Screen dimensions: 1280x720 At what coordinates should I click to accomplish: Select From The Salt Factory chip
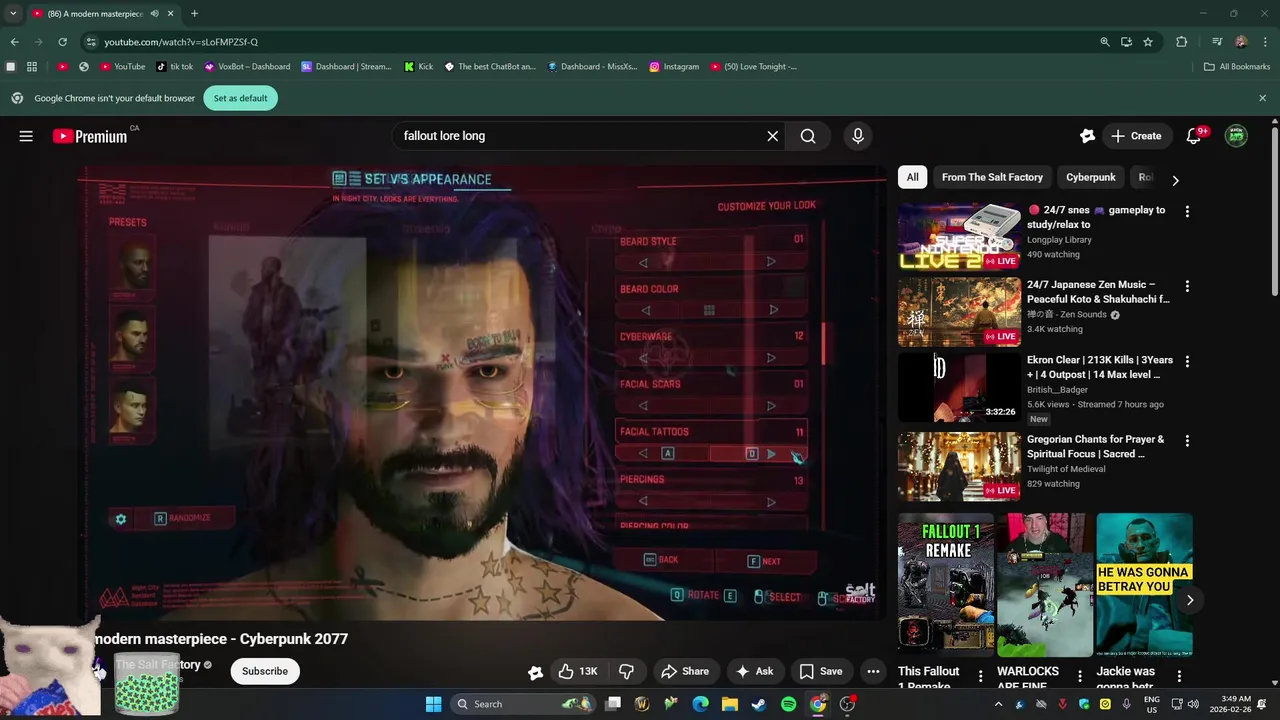click(x=992, y=177)
